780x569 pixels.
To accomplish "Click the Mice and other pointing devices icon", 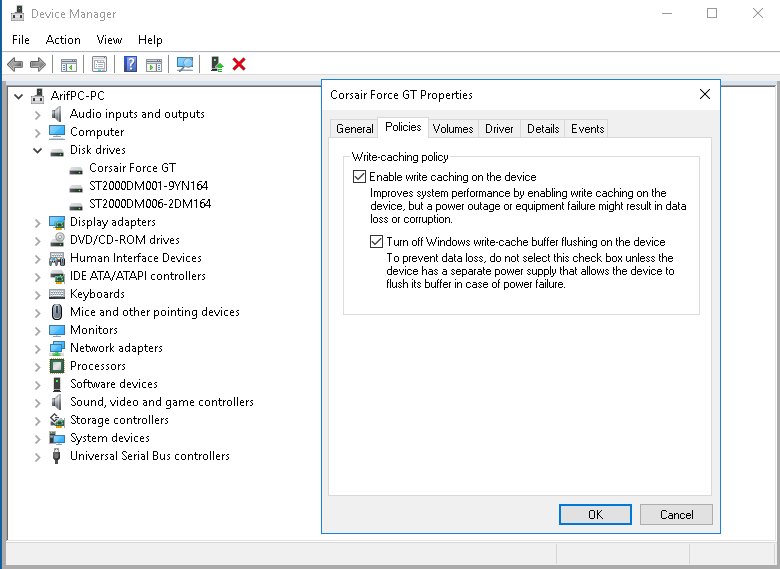I will (x=57, y=312).
